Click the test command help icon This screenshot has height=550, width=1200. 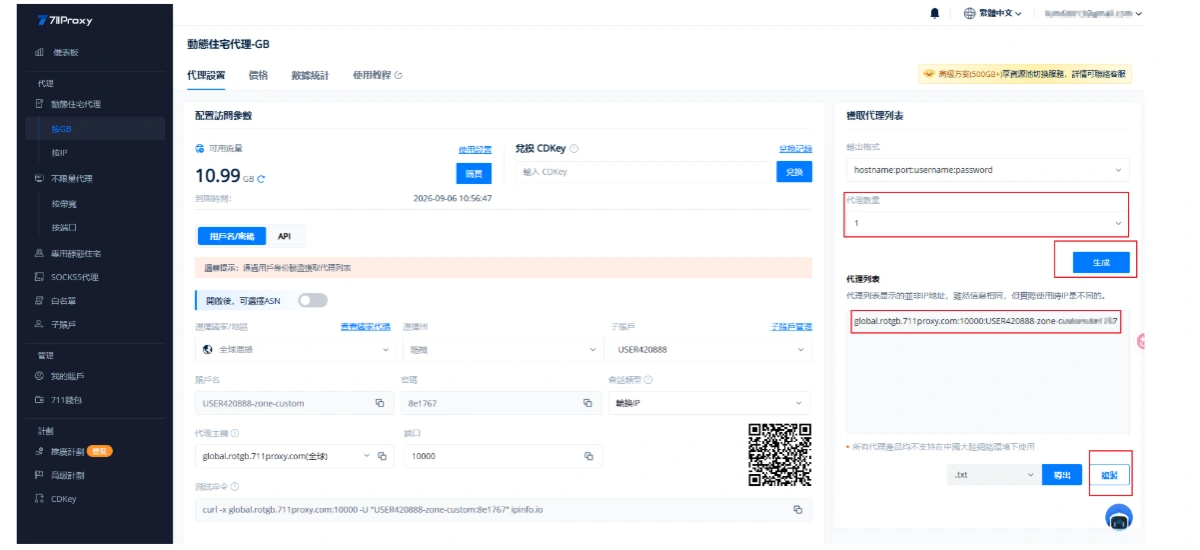pos(235,487)
